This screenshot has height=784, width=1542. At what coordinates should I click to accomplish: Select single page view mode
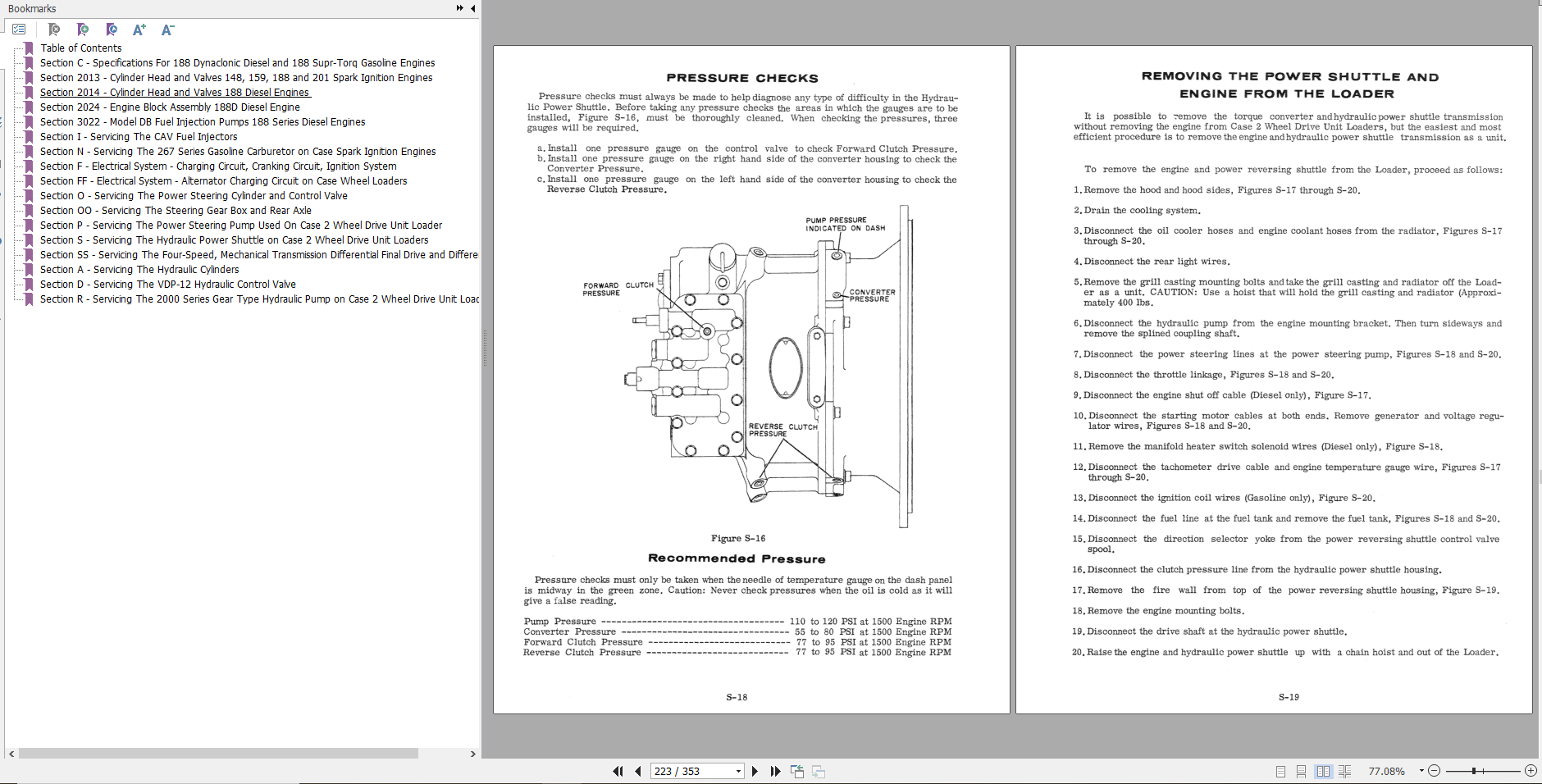point(1279,771)
